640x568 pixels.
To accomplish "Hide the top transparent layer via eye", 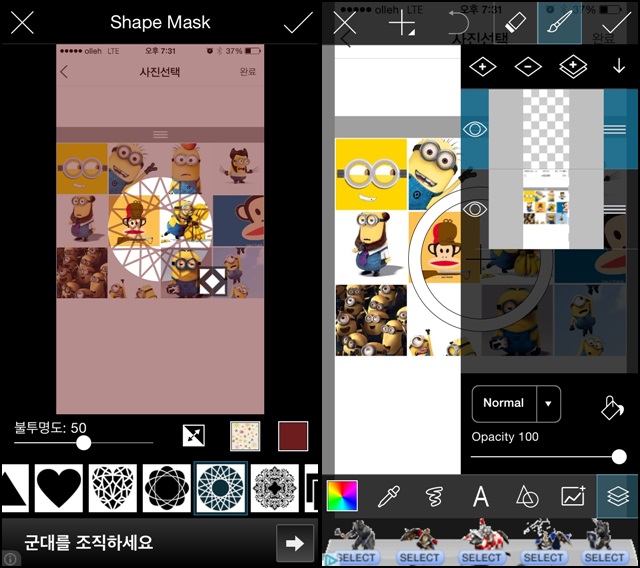I will pyautogui.click(x=475, y=129).
